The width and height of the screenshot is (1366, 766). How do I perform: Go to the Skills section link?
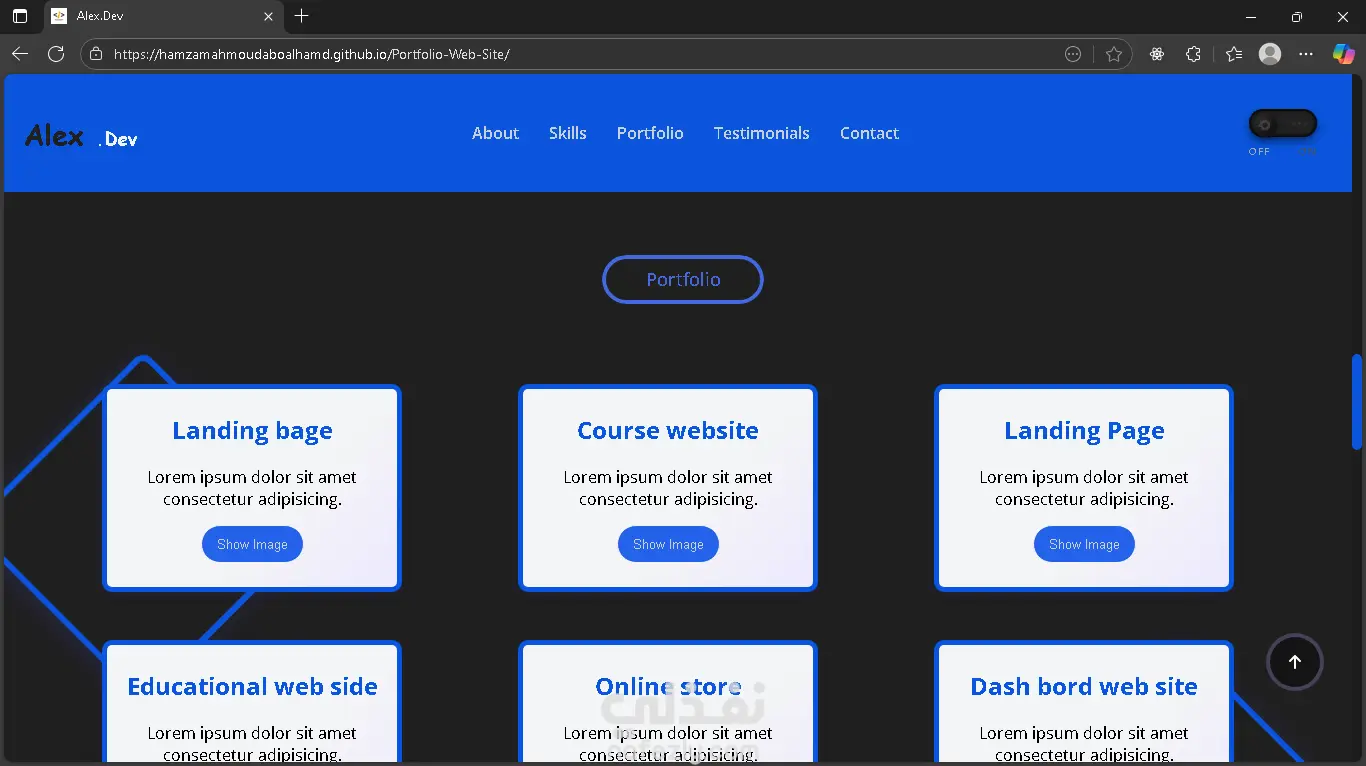[567, 133]
